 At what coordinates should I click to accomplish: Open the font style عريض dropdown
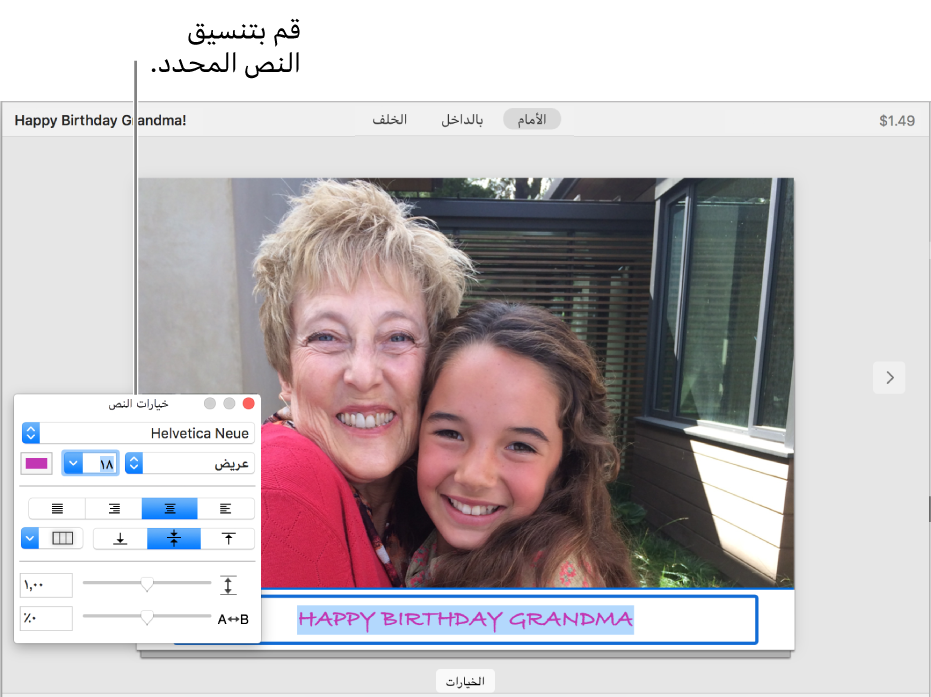(135, 463)
